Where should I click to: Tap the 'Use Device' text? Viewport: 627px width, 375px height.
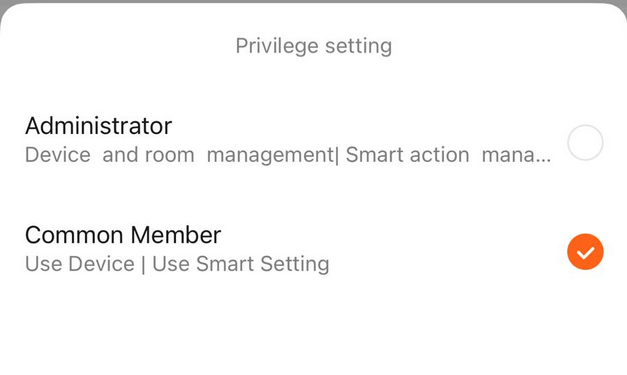click(80, 264)
